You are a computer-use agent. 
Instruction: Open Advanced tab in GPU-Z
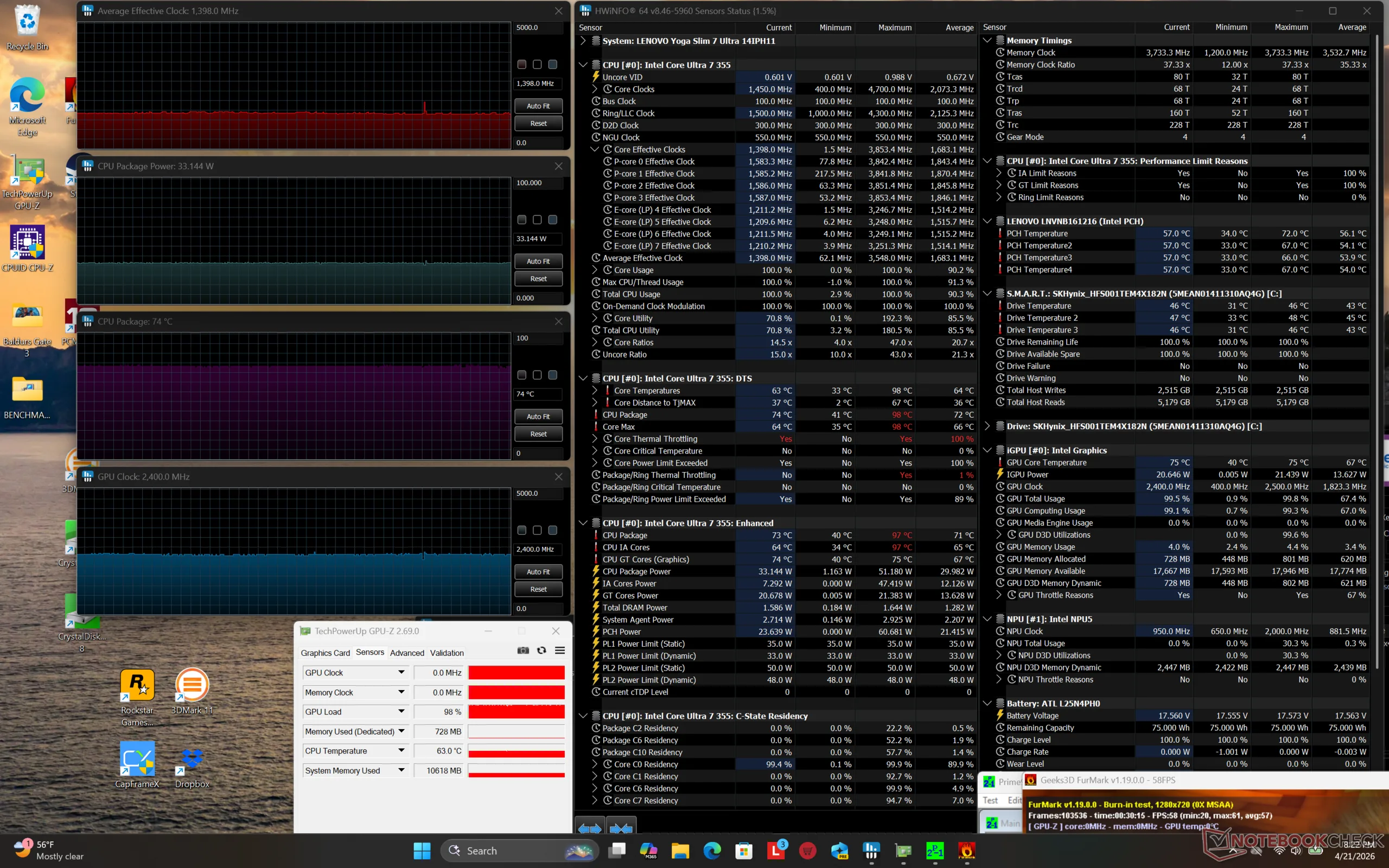(406, 653)
